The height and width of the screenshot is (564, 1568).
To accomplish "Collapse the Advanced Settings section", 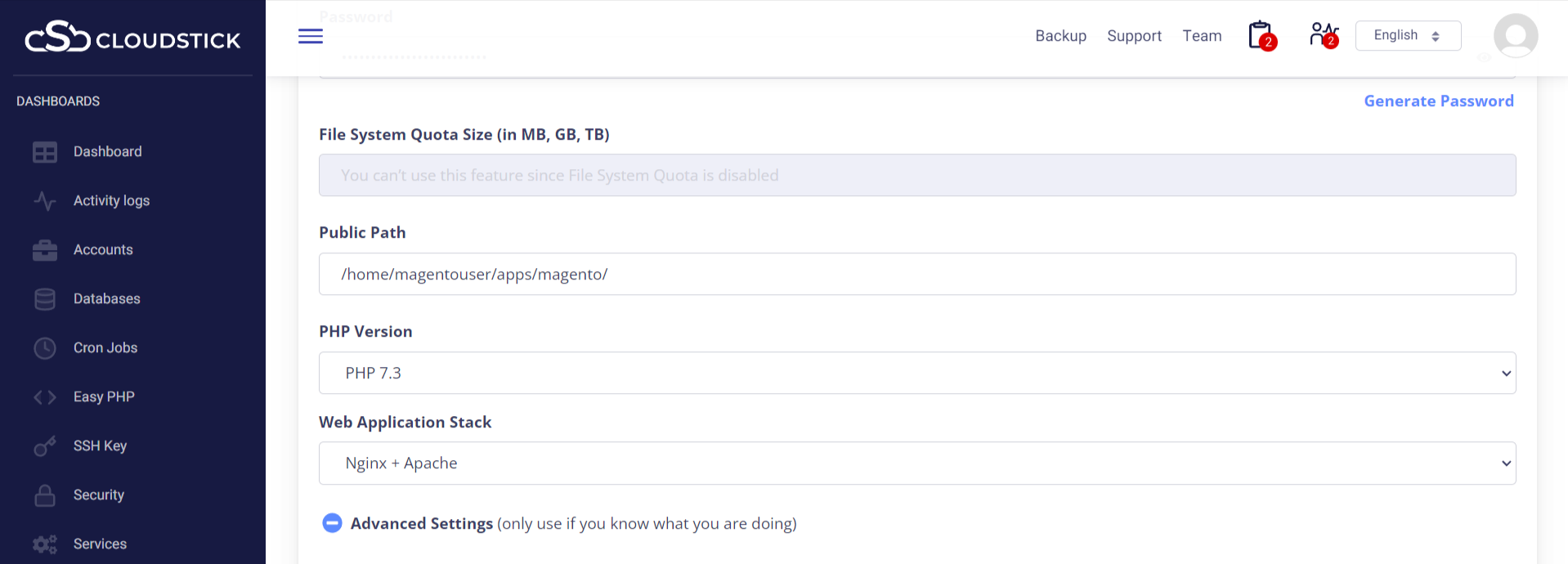I will pyautogui.click(x=332, y=523).
